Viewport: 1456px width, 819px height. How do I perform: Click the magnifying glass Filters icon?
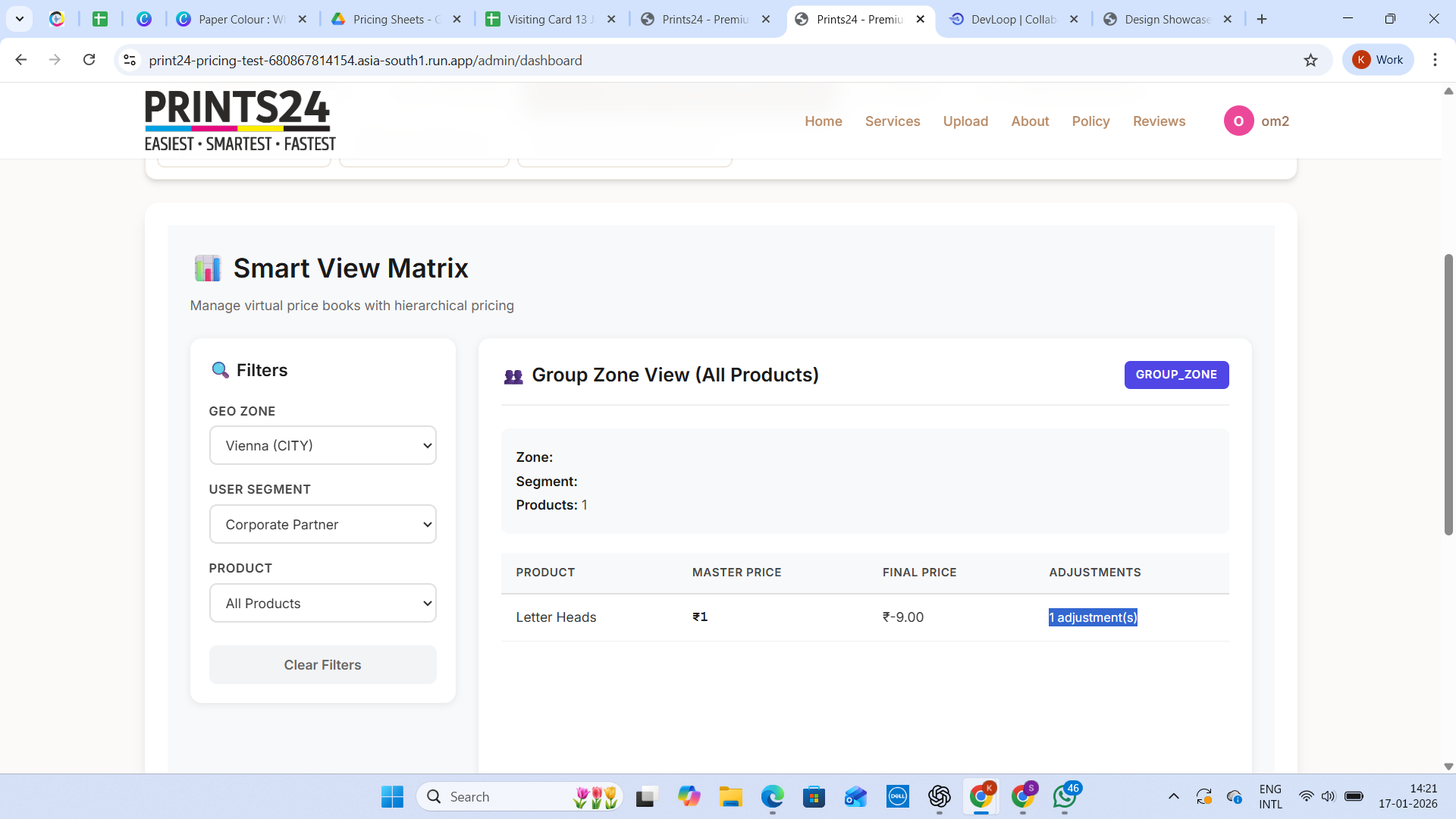click(220, 370)
